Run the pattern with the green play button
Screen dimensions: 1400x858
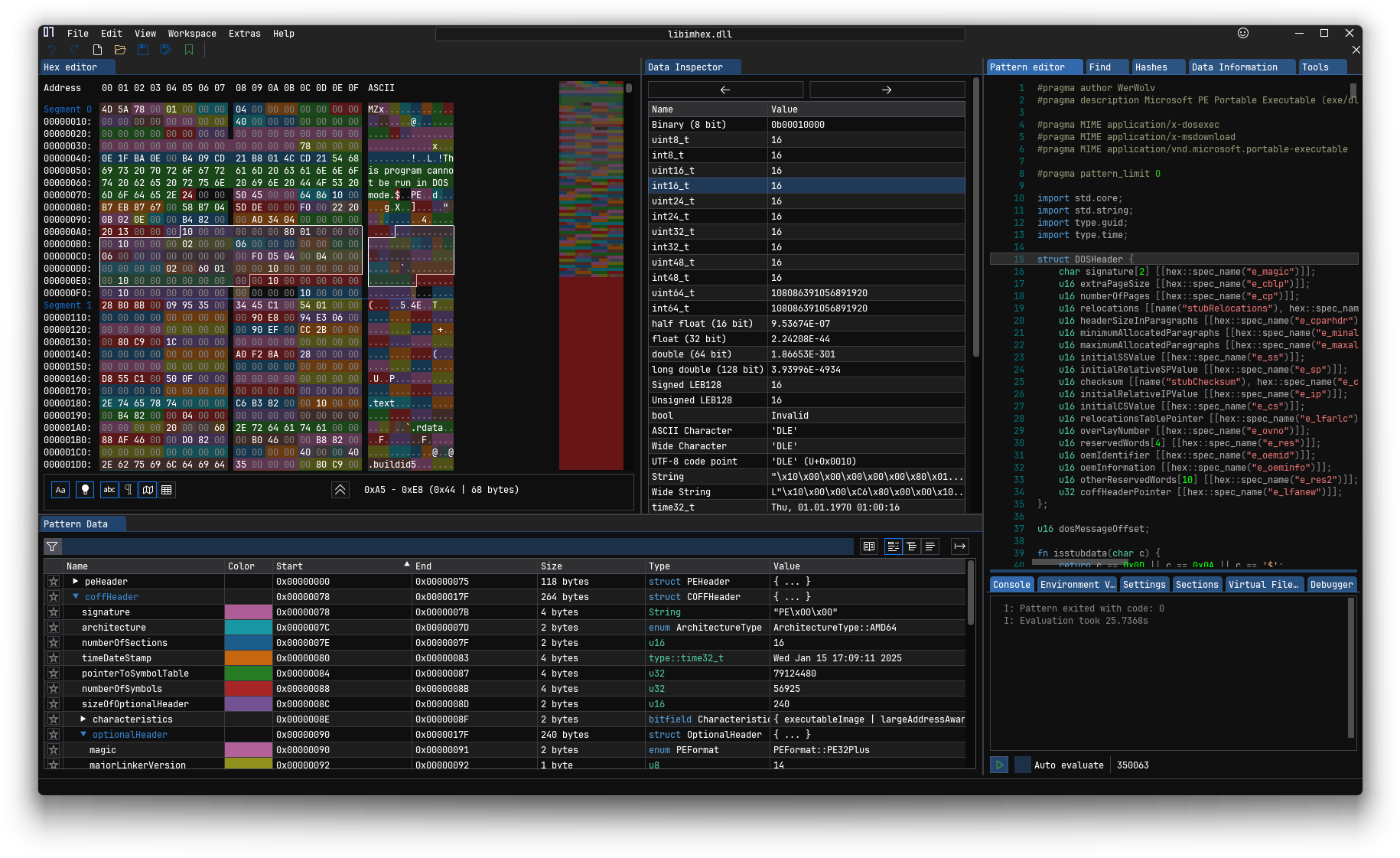[999, 765]
